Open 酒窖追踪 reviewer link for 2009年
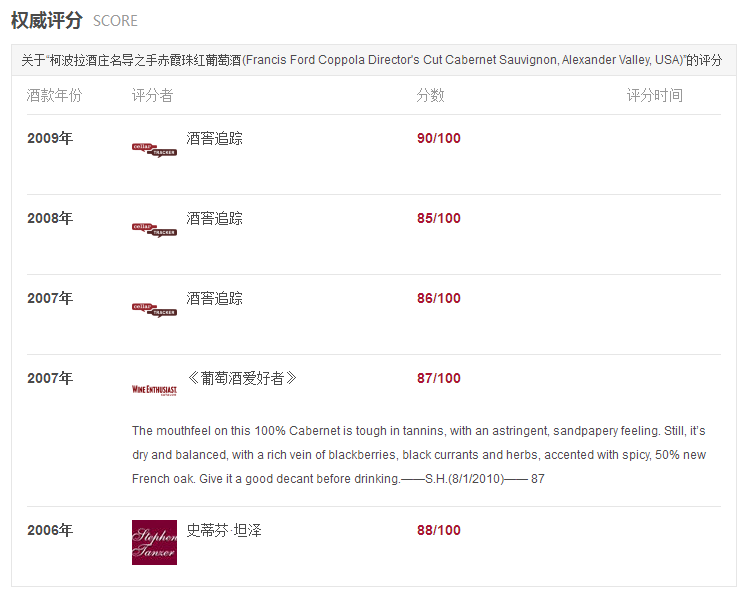Image resolution: width=739 pixels, height=602 pixels. pos(214,138)
